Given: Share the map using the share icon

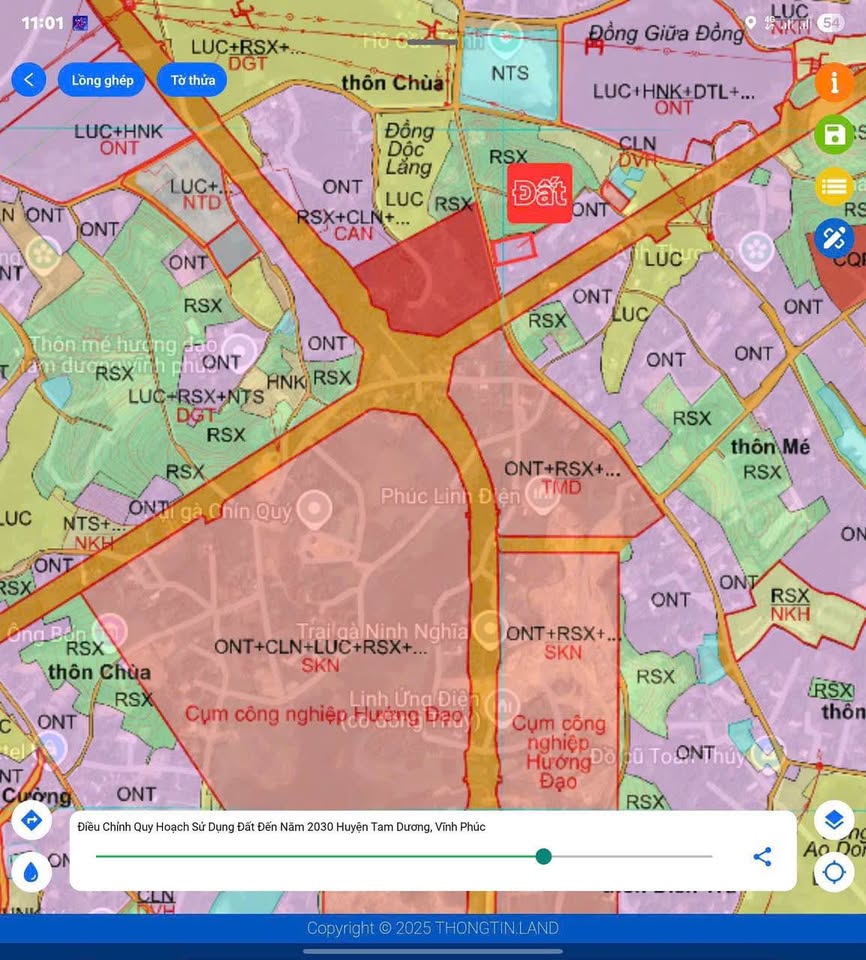Looking at the screenshot, I should point(762,857).
